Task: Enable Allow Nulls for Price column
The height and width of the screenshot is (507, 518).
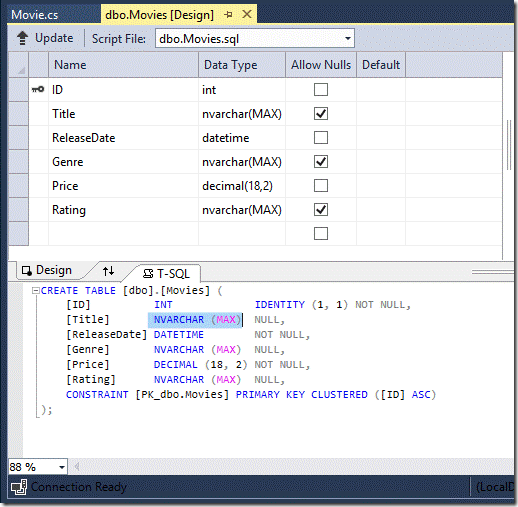Action: [321, 186]
